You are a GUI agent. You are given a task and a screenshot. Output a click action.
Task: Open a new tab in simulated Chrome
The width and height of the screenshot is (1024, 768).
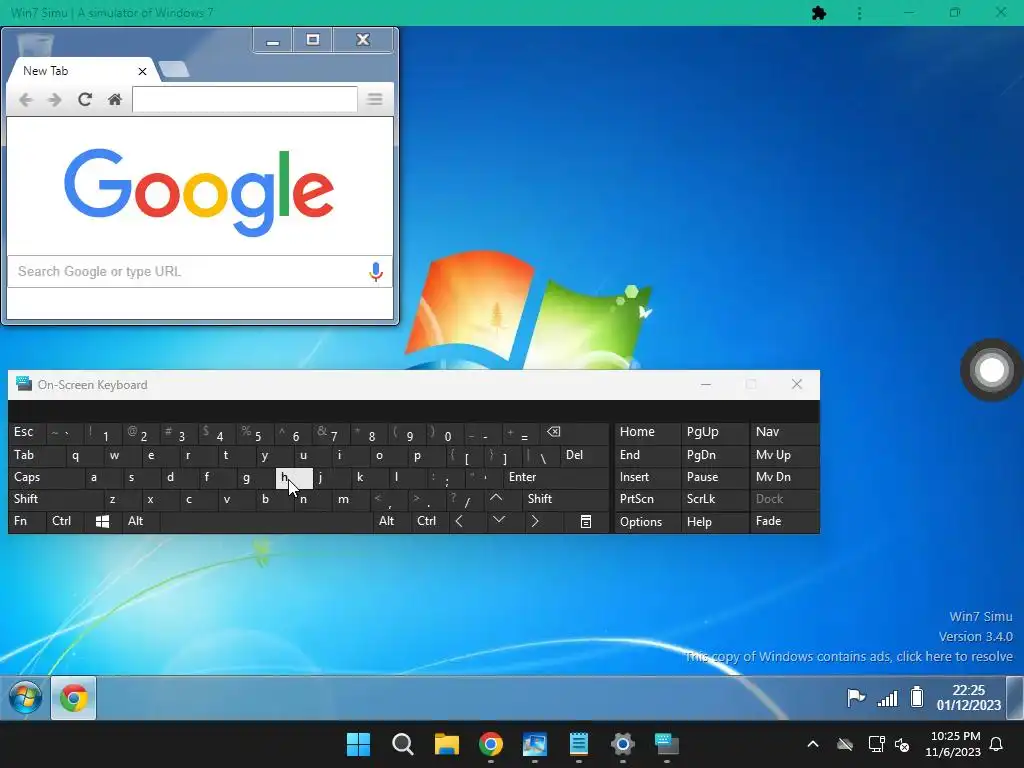(x=174, y=69)
